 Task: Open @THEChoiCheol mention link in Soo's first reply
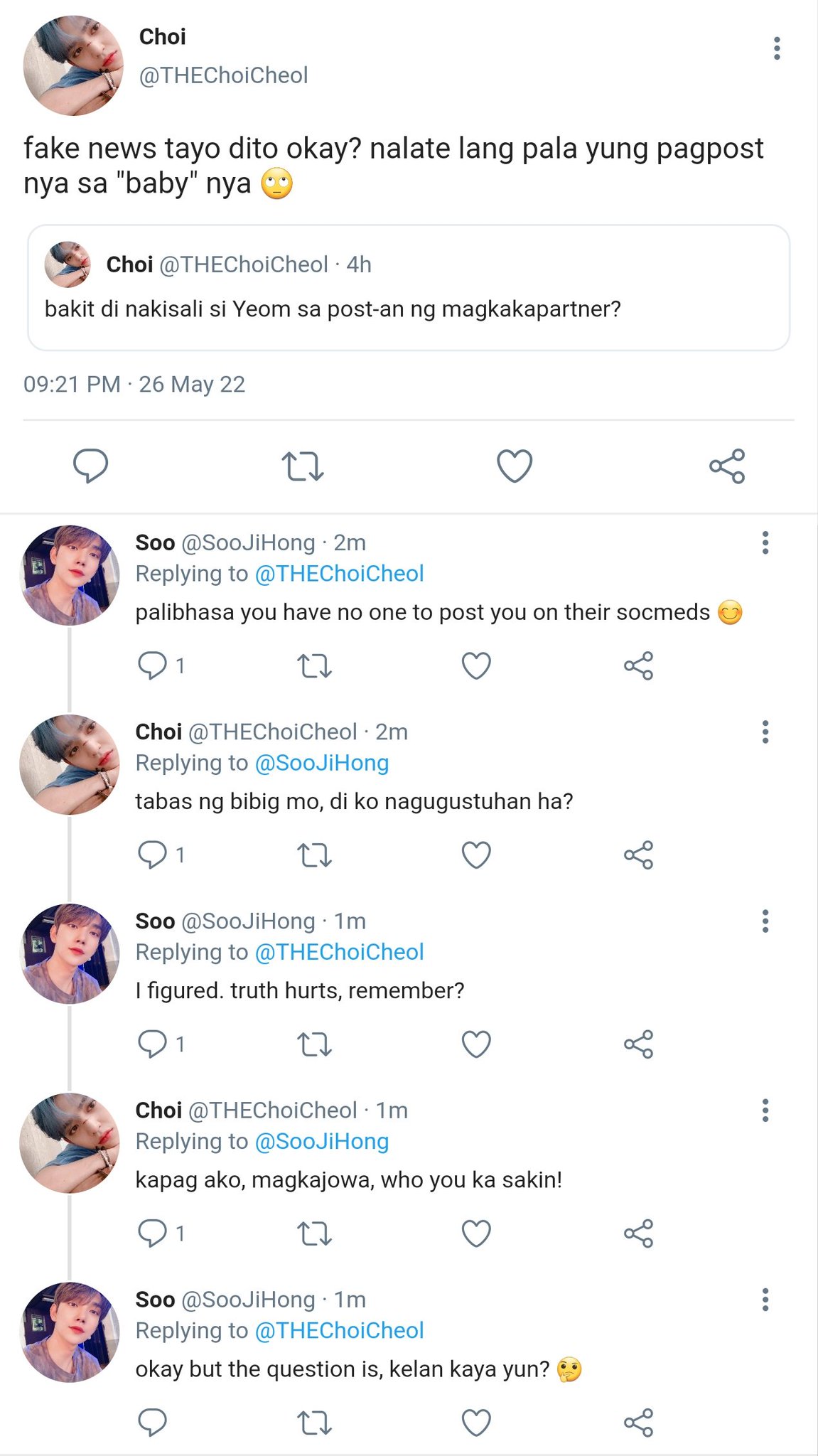pyautogui.click(x=339, y=573)
